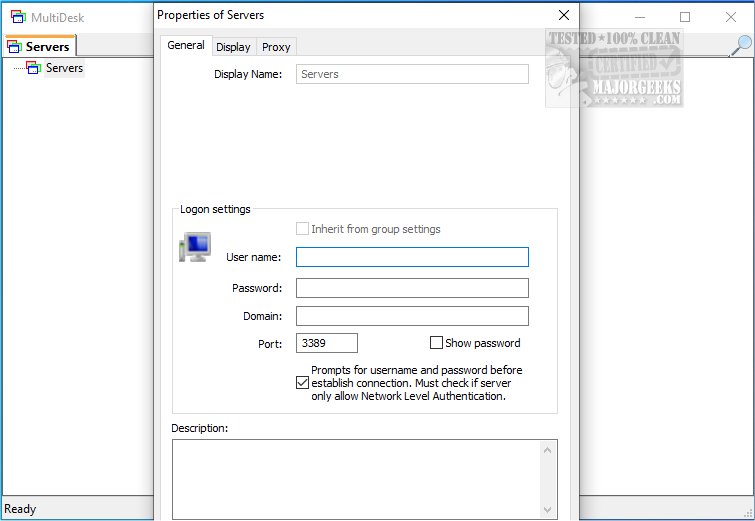Click the magnifier search icon in MultiDesk
Image resolution: width=755 pixels, height=521 pixels.
[741, 46]
